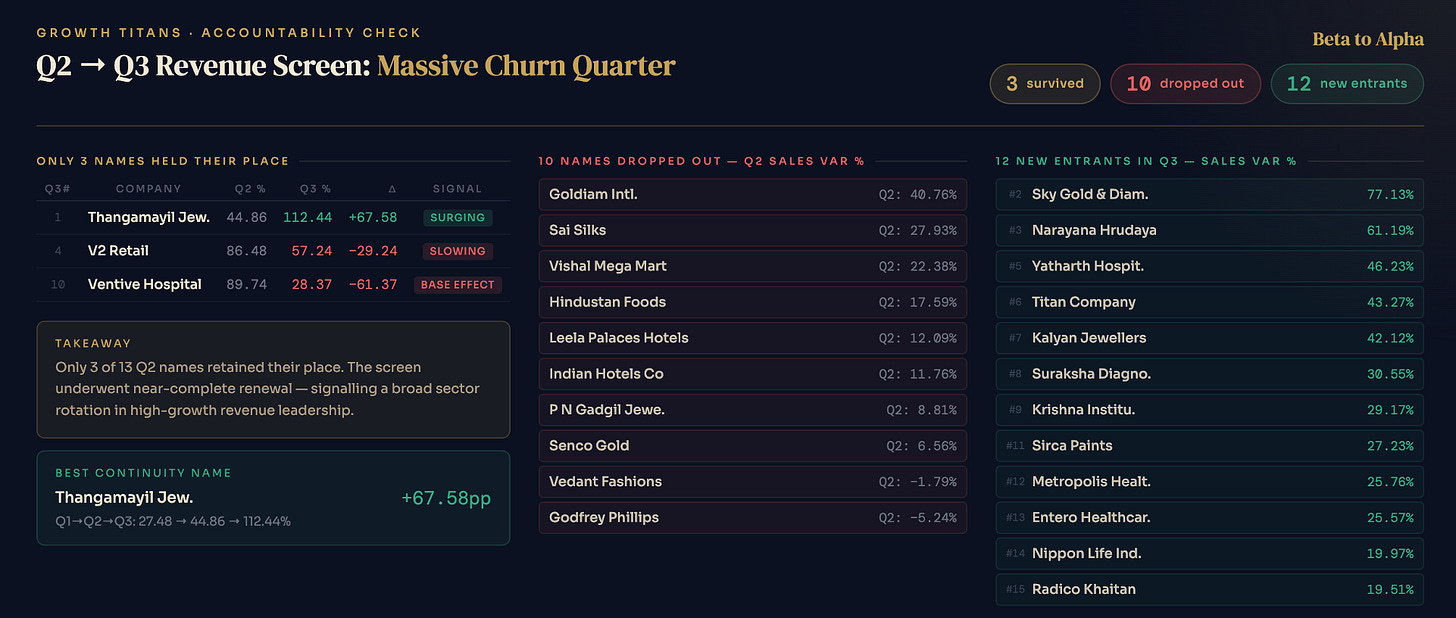Click the '3 survived' pill

[1045, 84]
